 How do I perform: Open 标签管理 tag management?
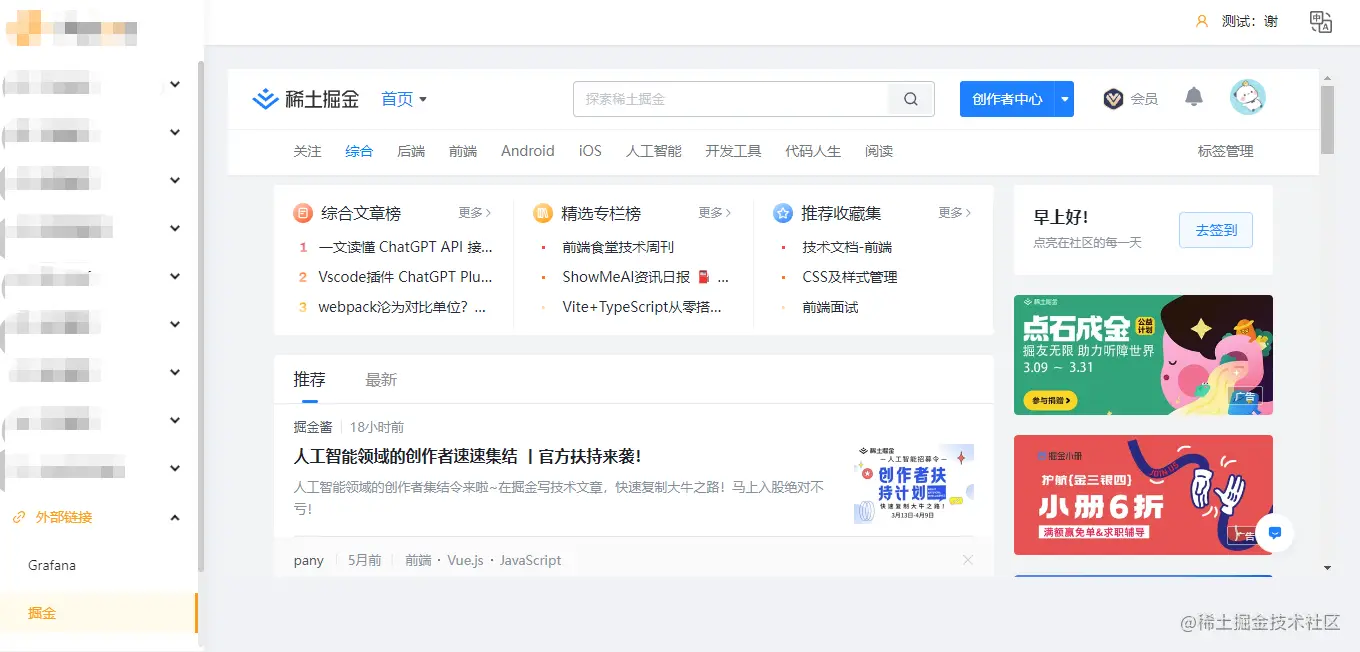click(x=1225, y=151)
